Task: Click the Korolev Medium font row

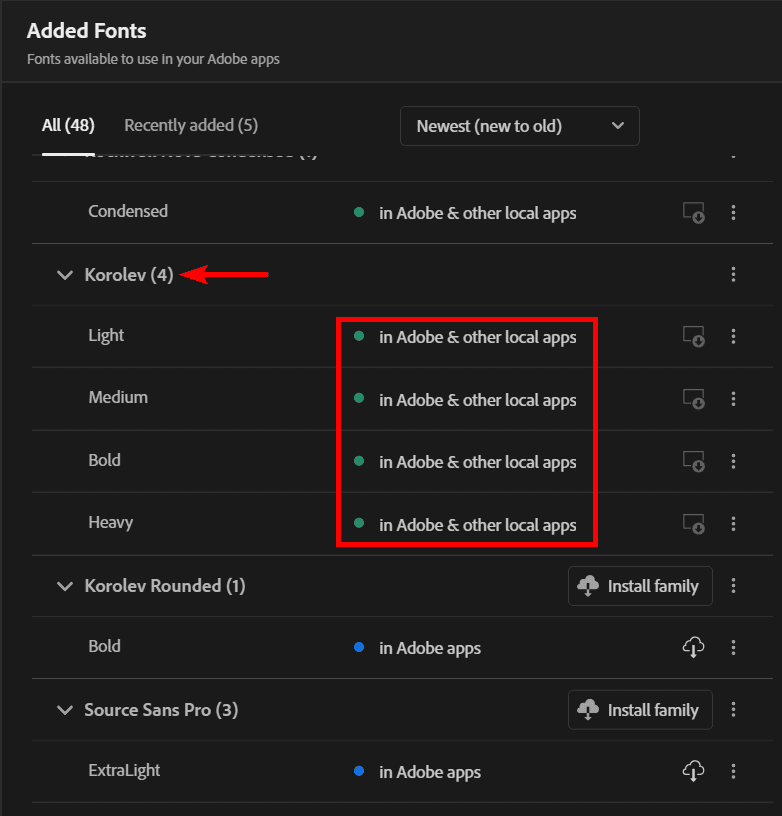Action: (118, 398)
